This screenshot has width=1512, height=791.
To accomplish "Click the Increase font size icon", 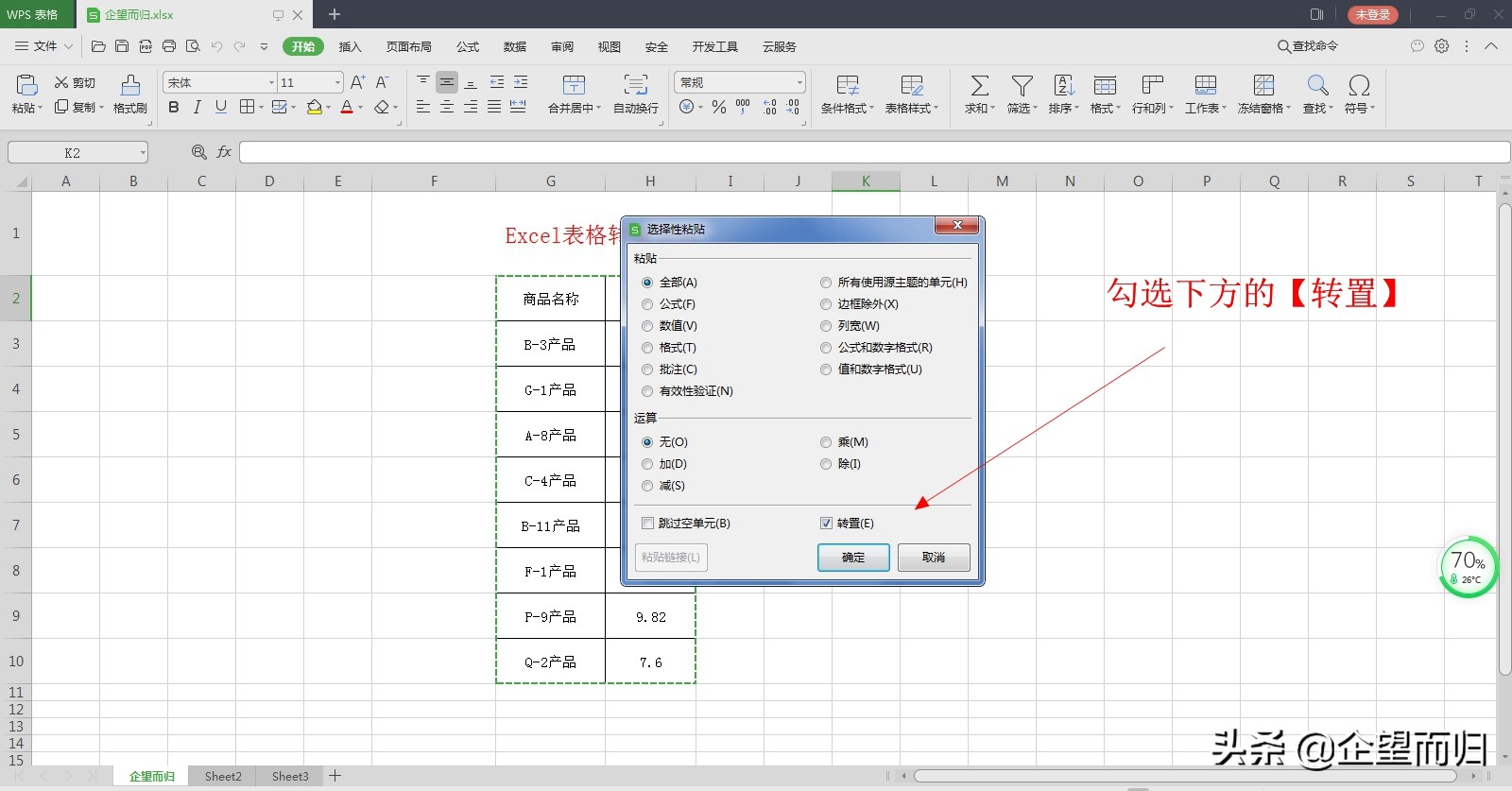I will pyautogui.click(x=357, y=83).
